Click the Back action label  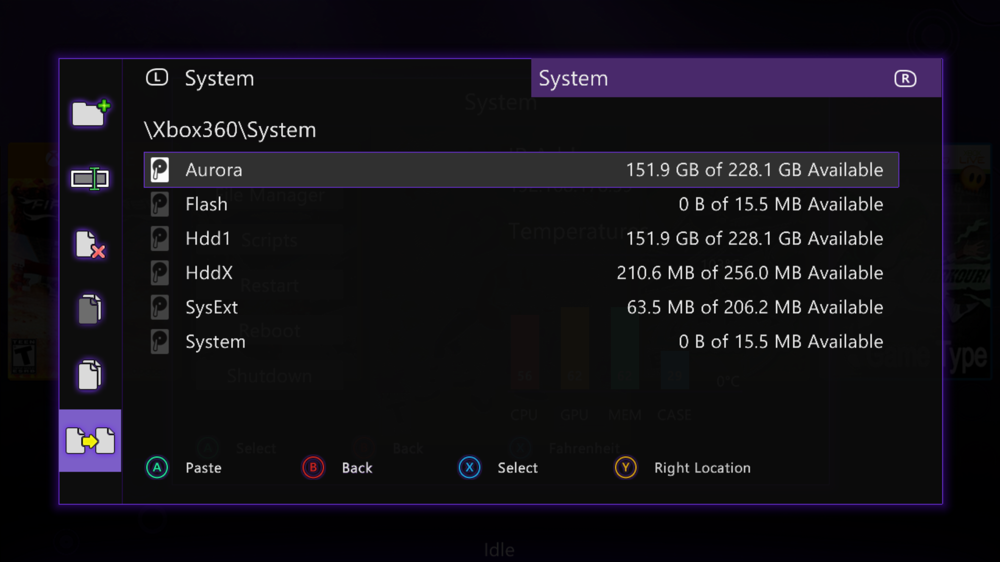[357, 468]
